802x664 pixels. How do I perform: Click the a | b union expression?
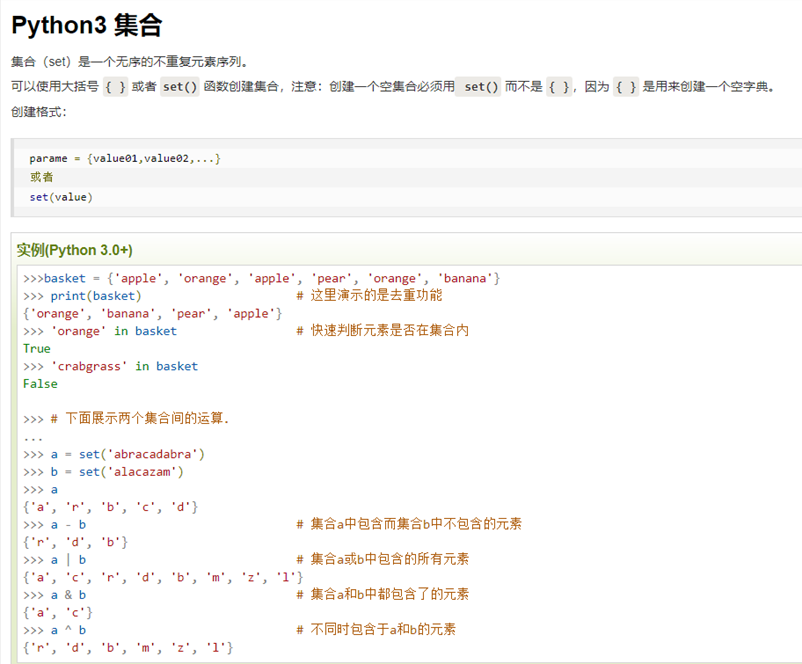(67, 559)
